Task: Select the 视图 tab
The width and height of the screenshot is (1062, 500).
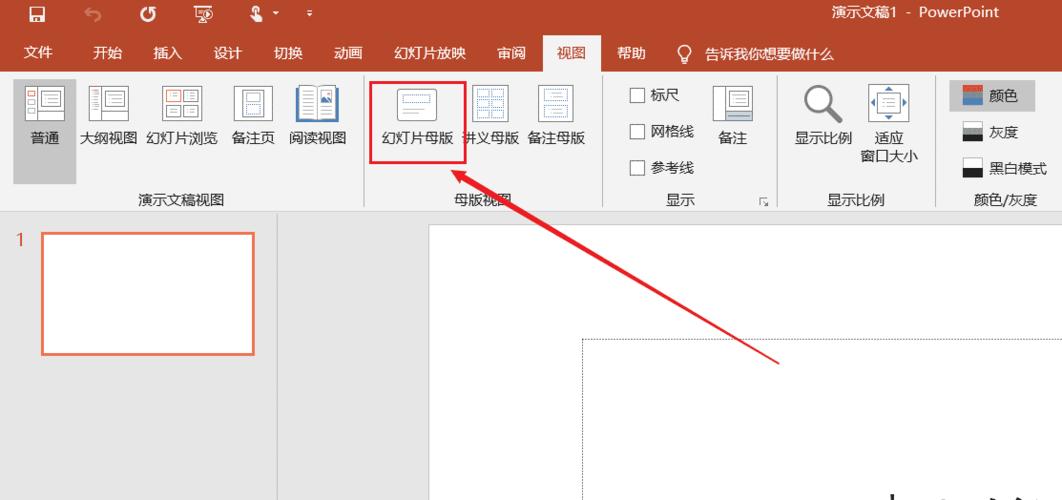Action: [571, 54]
